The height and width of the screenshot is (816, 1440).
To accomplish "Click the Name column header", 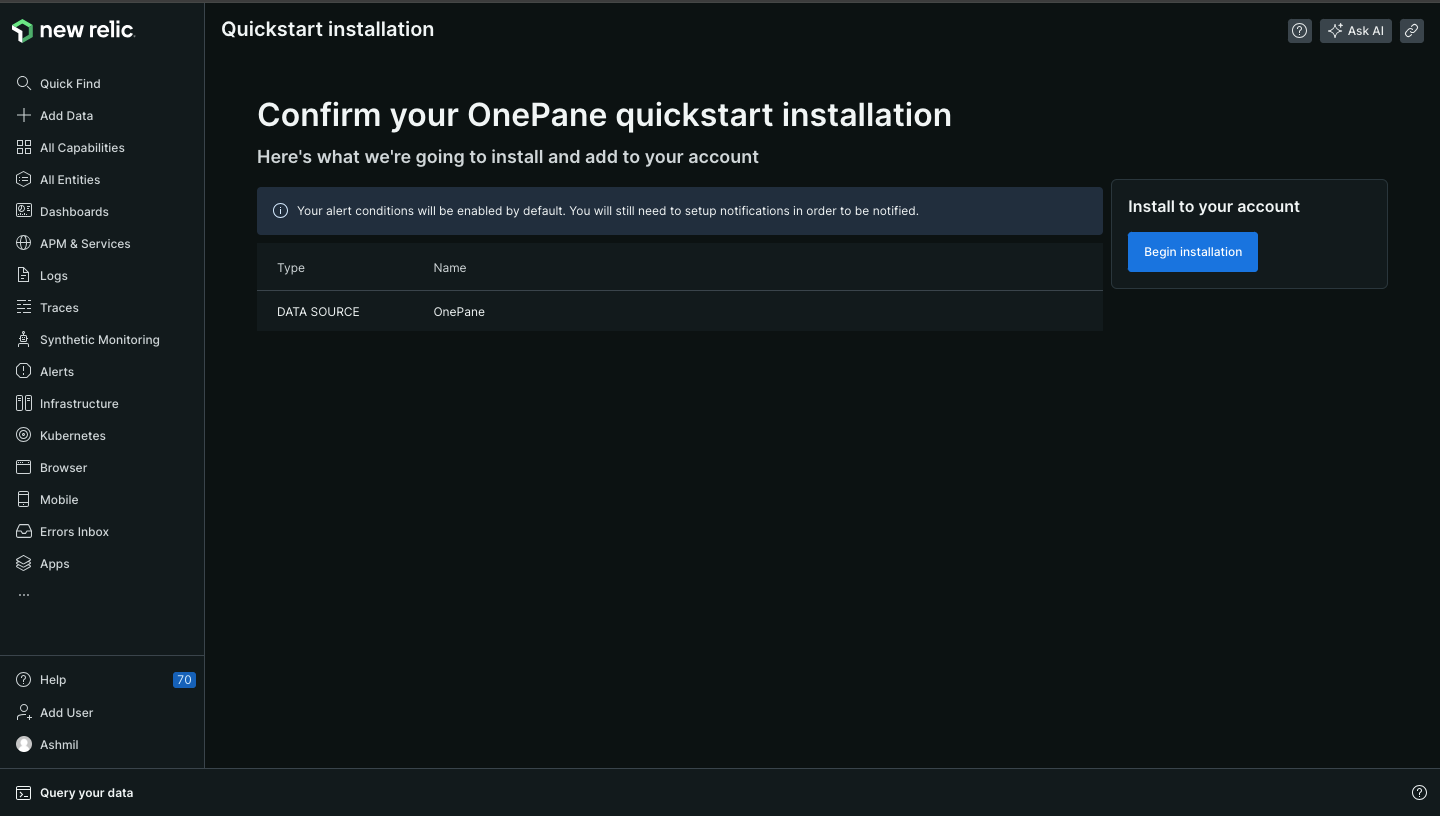I will [x=450, y=268].
